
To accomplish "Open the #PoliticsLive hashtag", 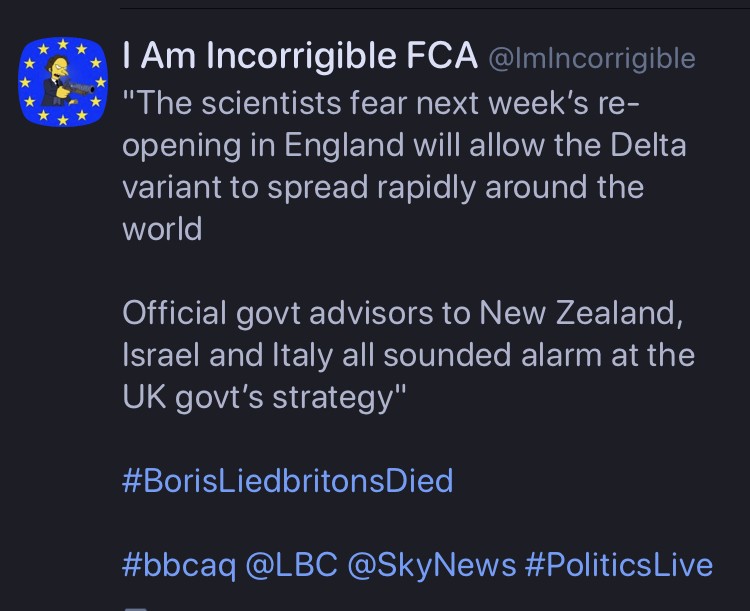I will tap(619, 565).
